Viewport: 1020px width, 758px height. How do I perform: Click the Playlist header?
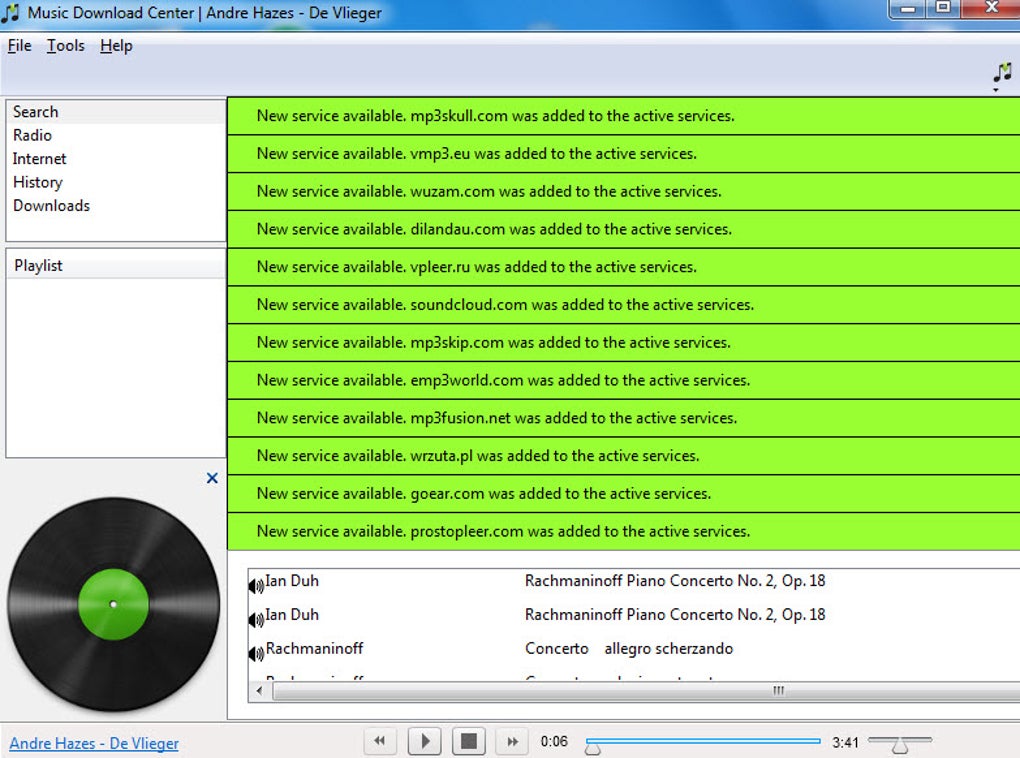[116, 265]
